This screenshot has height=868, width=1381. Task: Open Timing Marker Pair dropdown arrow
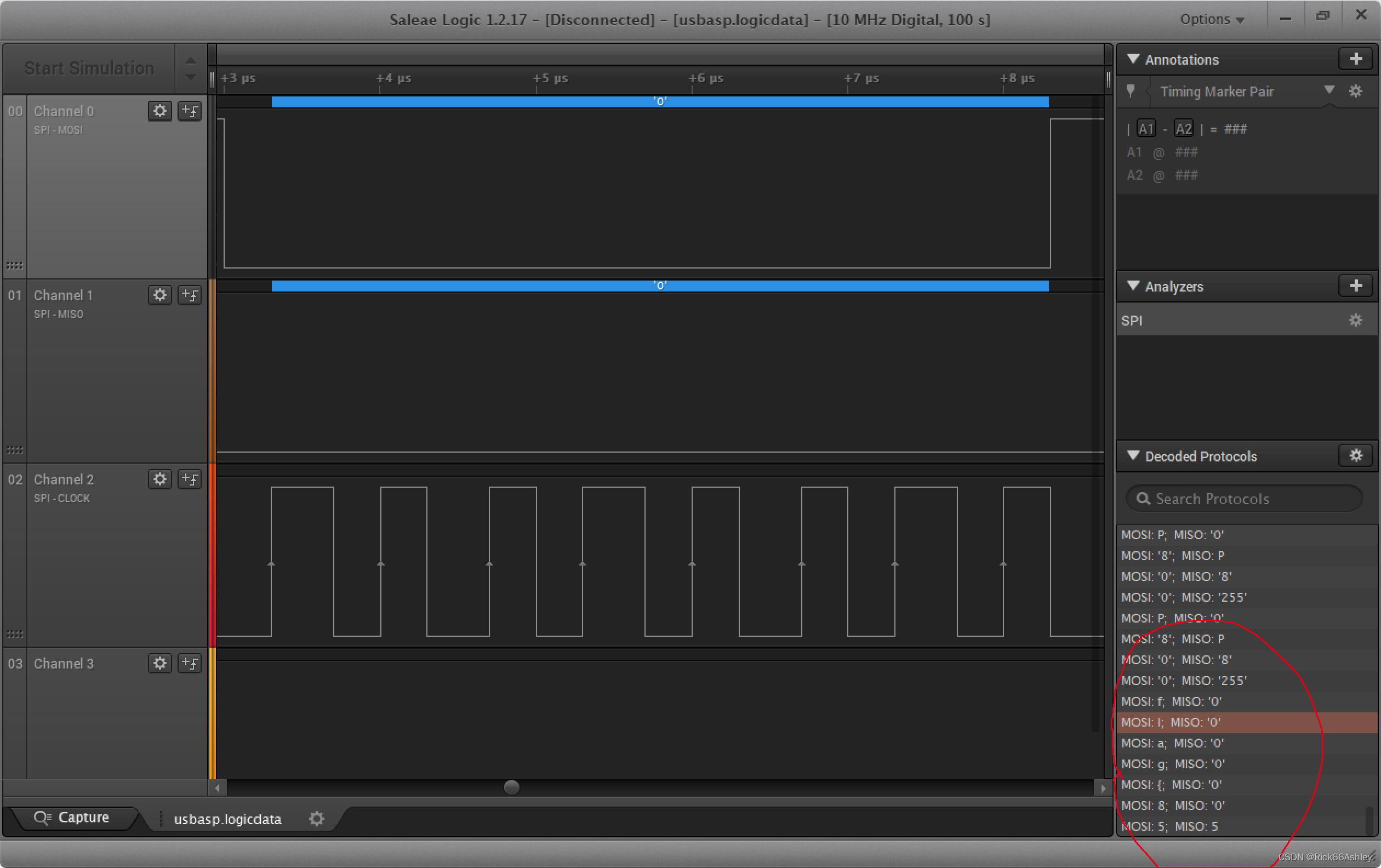(x=1329, y=90)
